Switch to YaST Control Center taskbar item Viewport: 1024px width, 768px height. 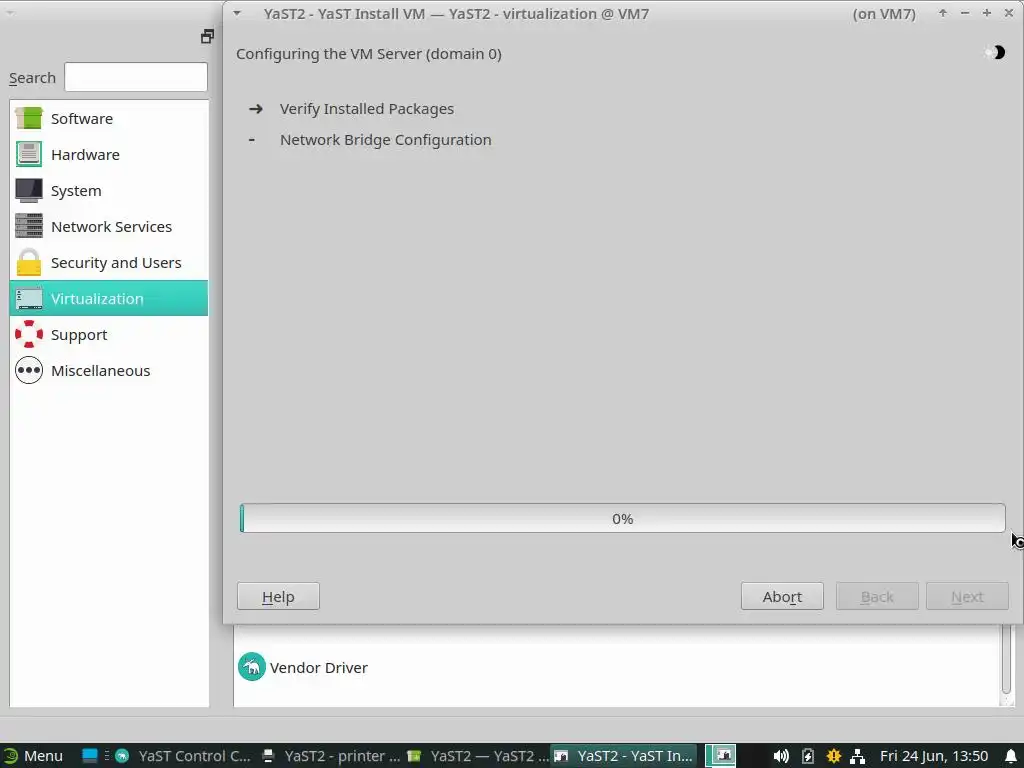[x=184, y=756]
